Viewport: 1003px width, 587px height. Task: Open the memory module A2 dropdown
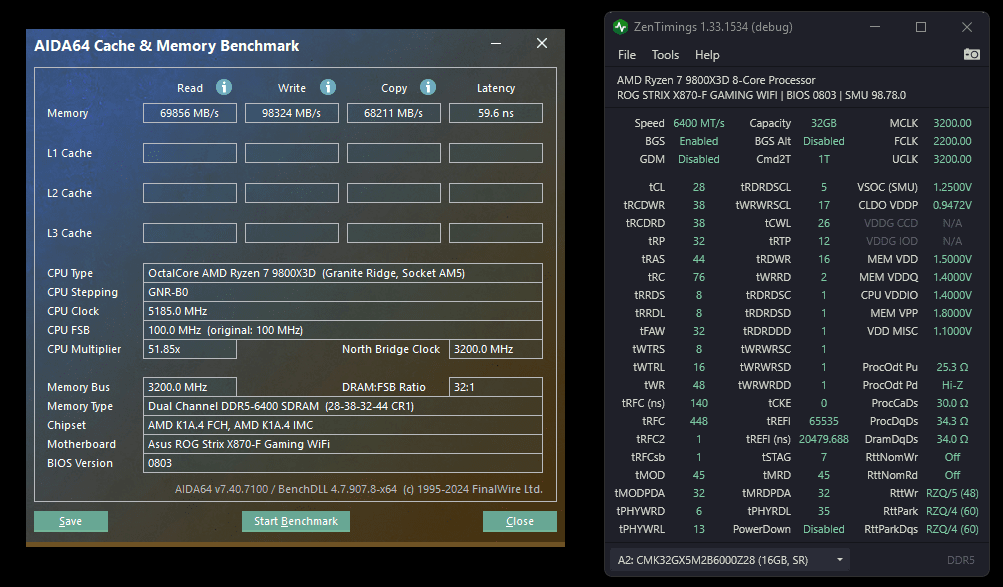click(x=730, y=560)
